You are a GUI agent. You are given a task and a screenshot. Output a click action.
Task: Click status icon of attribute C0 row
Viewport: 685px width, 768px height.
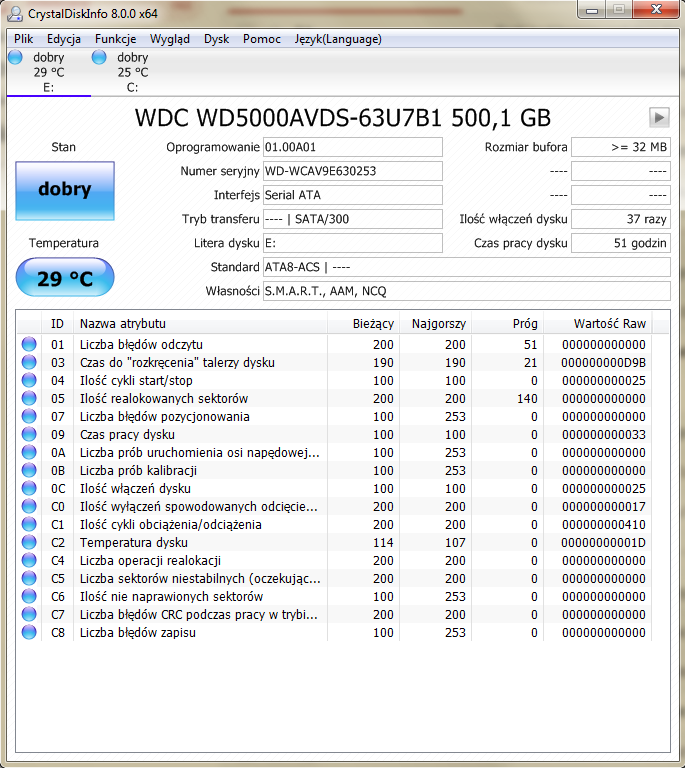(29, 506)
